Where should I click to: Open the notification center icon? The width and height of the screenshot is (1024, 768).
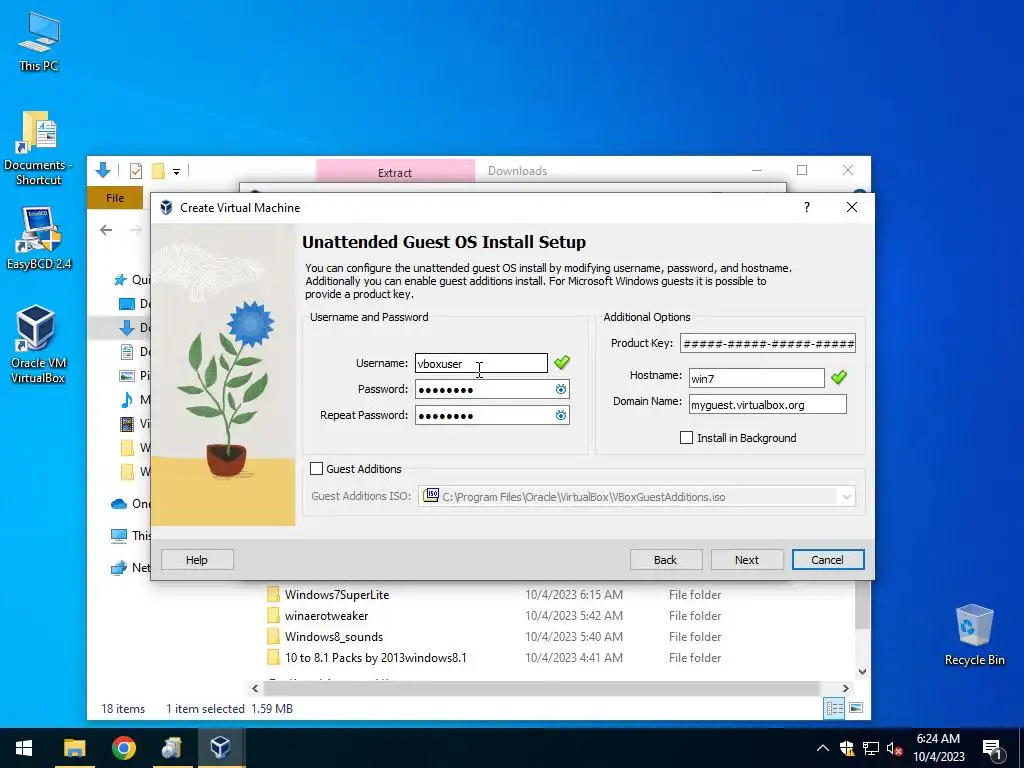pyautogui.click(x=992, y=749)
